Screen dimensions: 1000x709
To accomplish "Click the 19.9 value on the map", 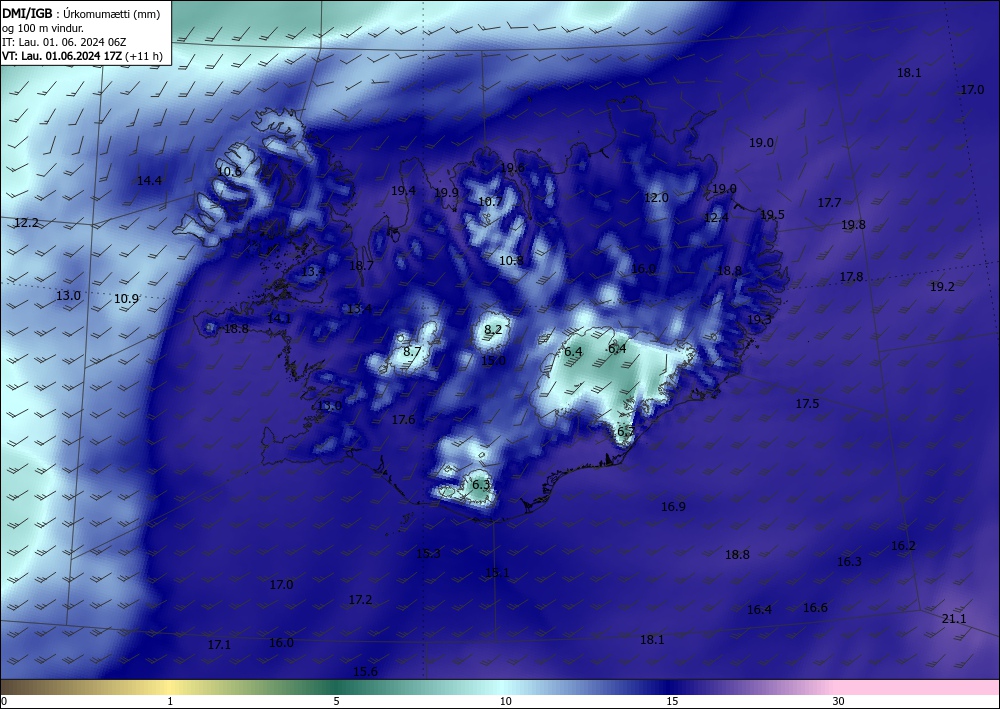I will tap(446, 193).
